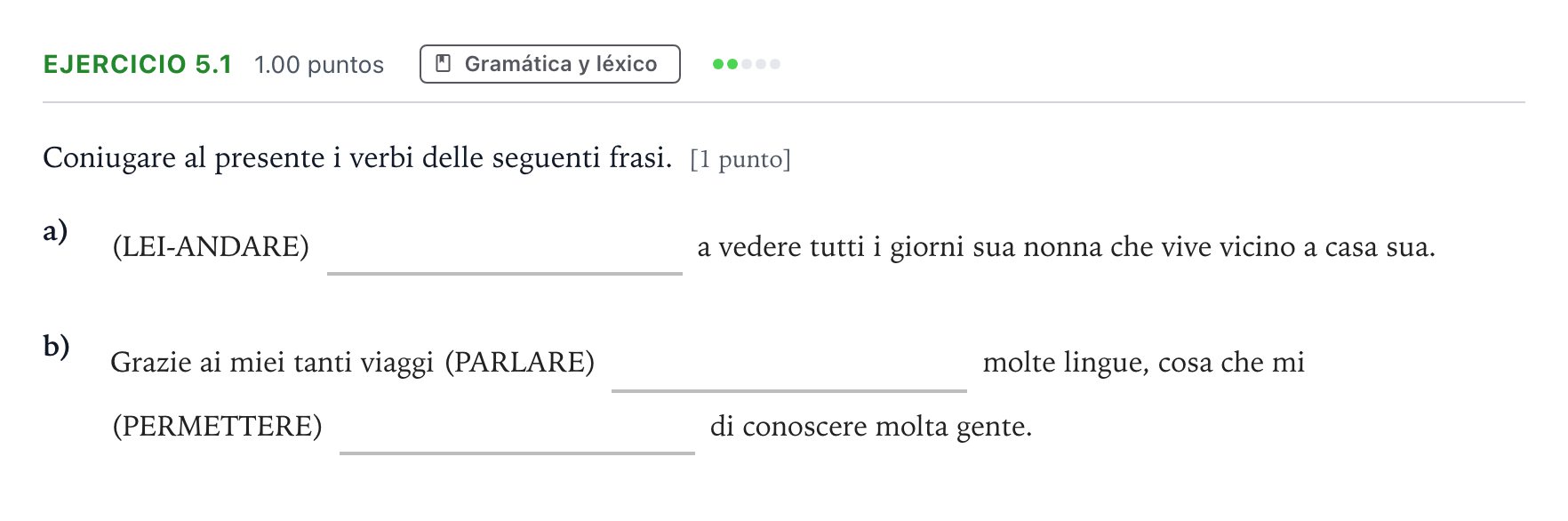This screenshot has height=521, width=1568.
Task: Click the fourth gray difficulty dot
Action: pos(761,64)
